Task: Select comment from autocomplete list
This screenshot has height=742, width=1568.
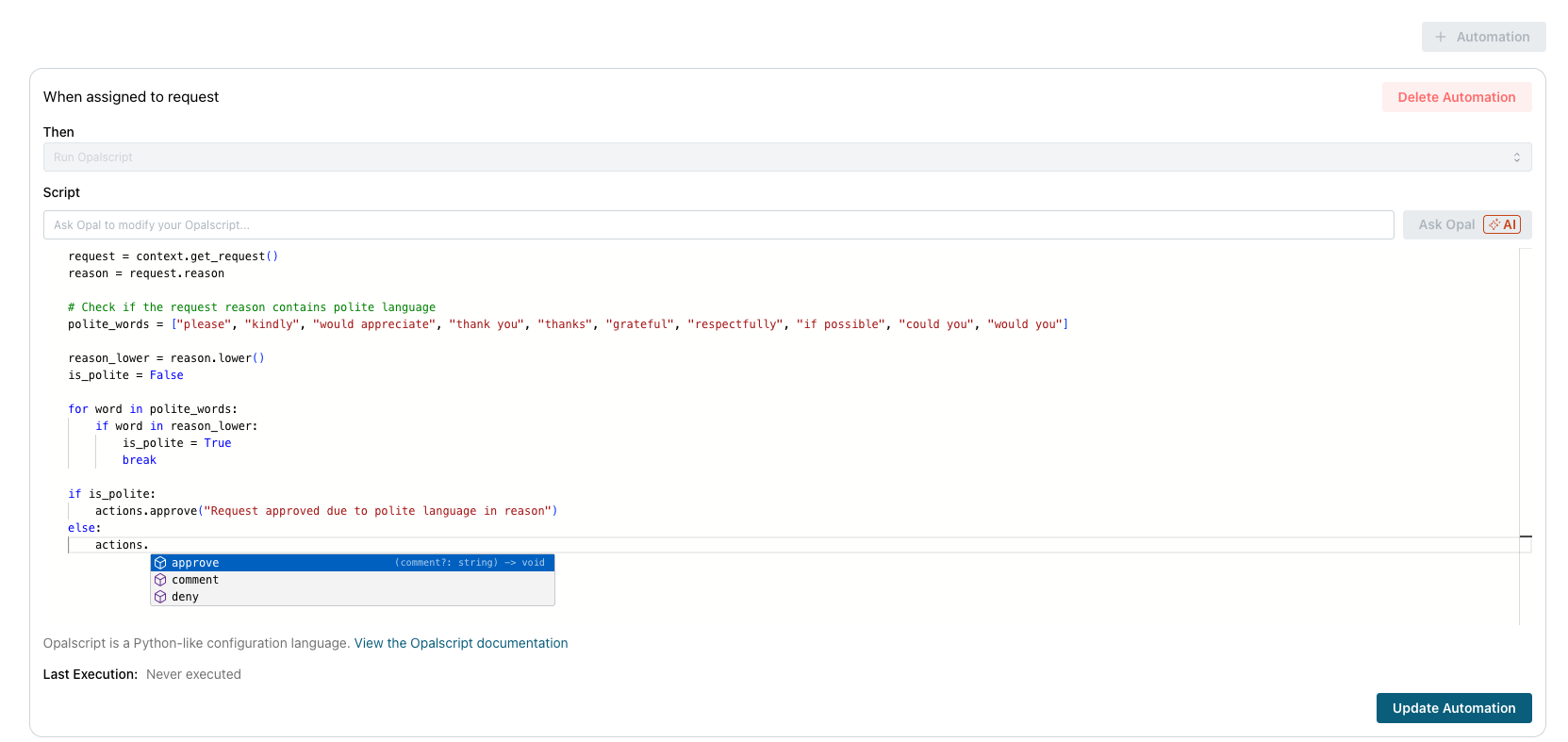Action: (x=353, y=580)
